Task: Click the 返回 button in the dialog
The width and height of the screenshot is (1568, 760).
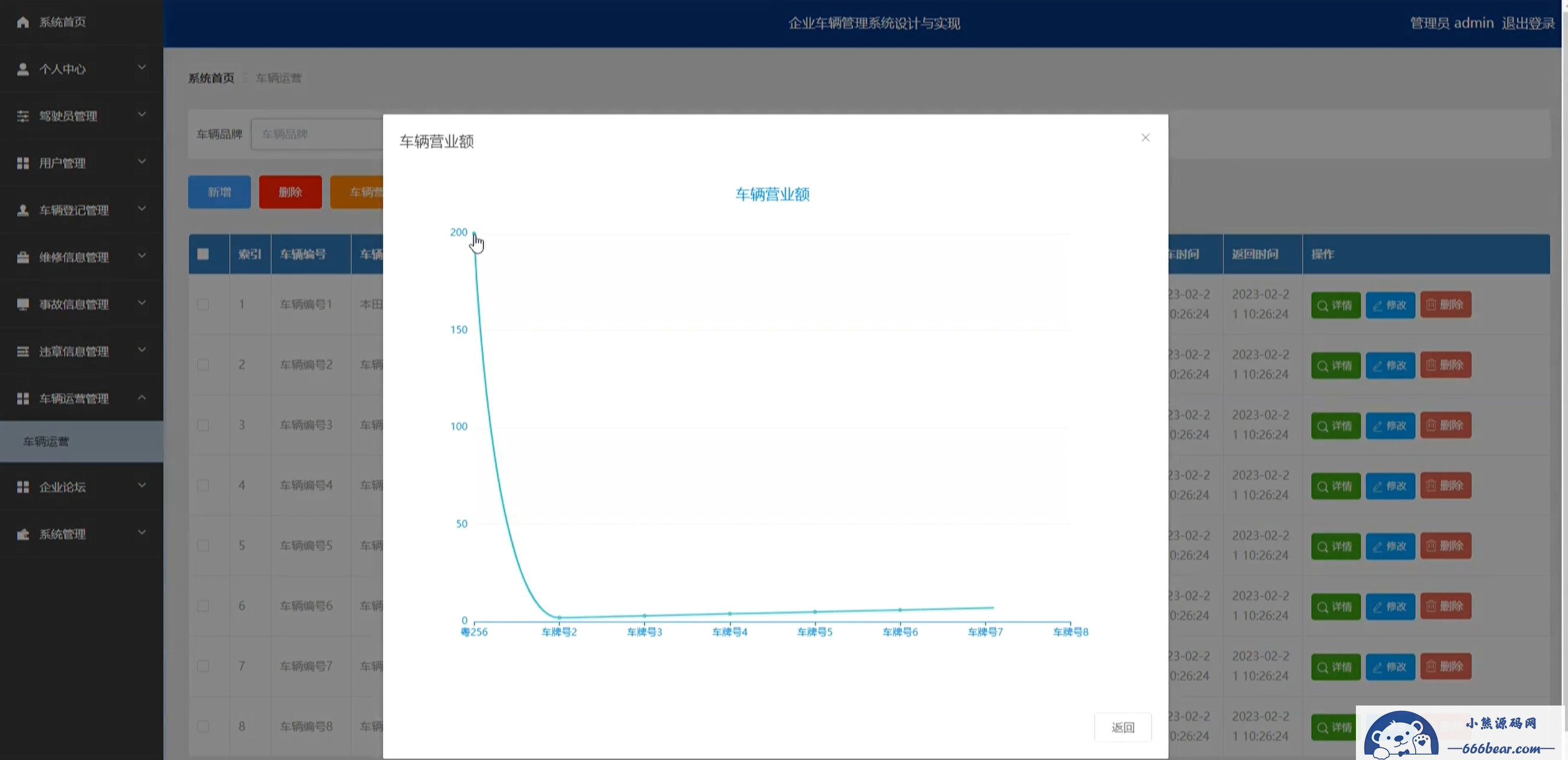Action: 1123,727
